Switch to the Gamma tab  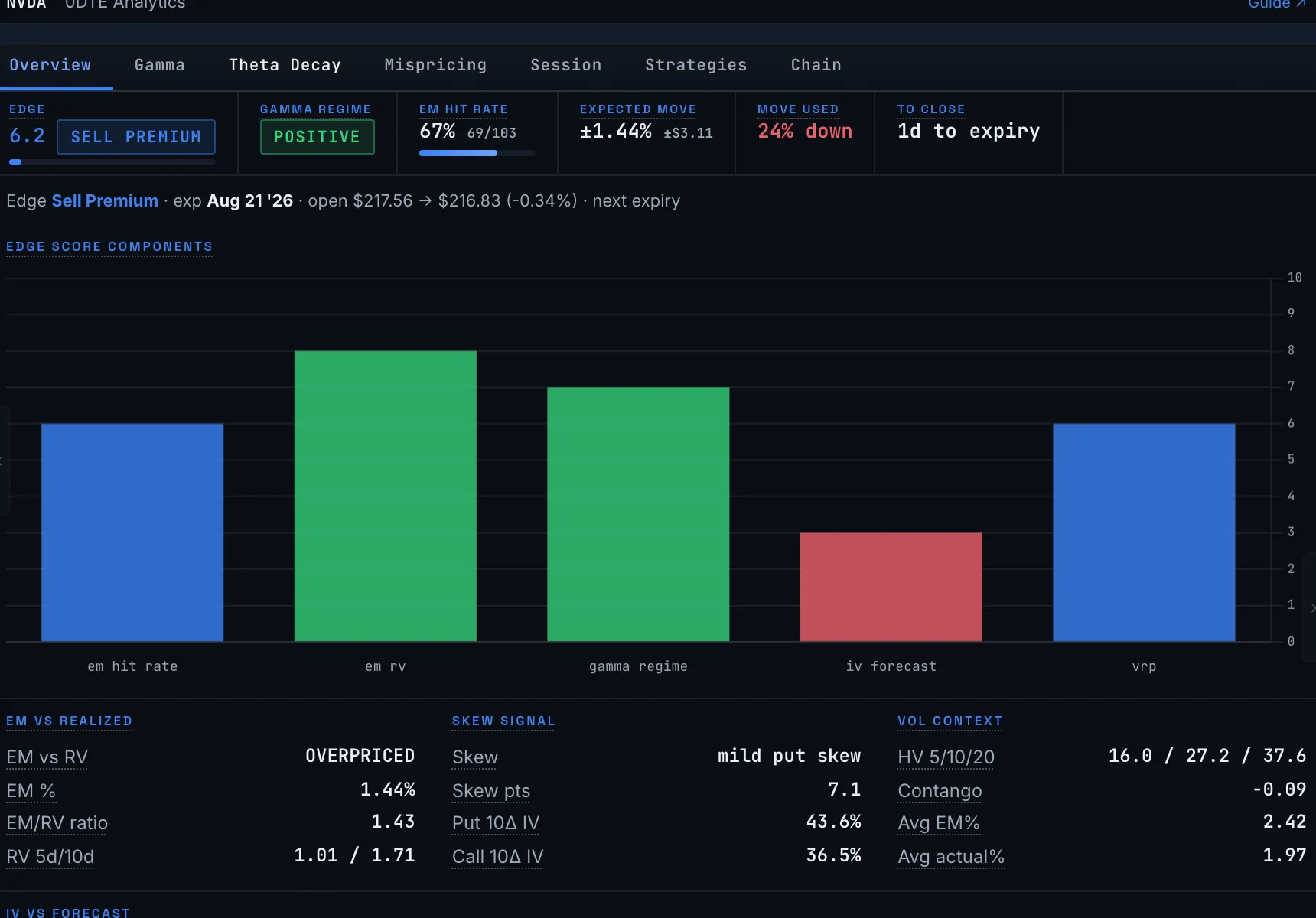(x=160, y=65)
